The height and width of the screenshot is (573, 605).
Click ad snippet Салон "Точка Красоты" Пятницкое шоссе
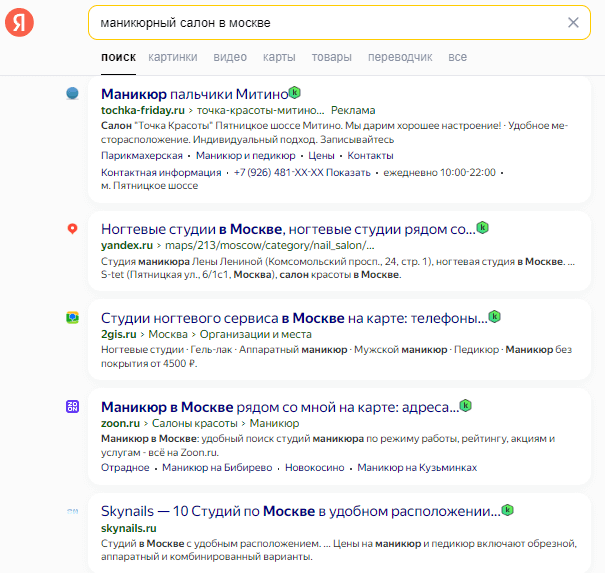(x=335, y=132)
